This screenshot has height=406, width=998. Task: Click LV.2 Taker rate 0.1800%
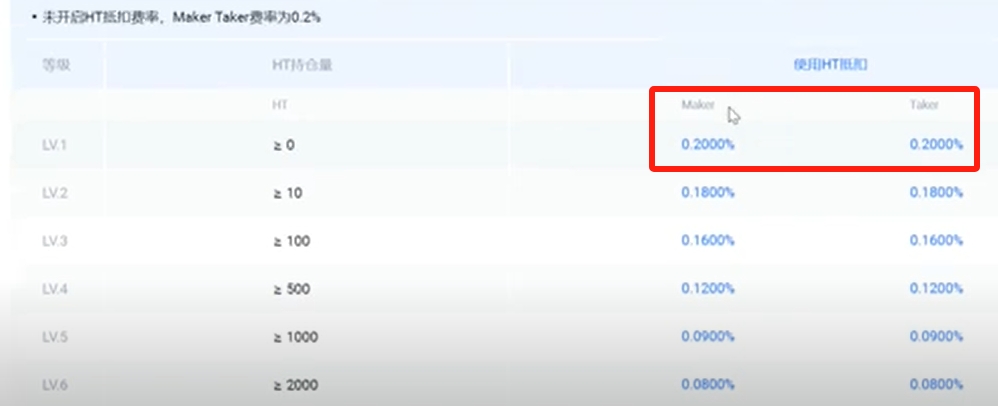(x=936, y=192)
